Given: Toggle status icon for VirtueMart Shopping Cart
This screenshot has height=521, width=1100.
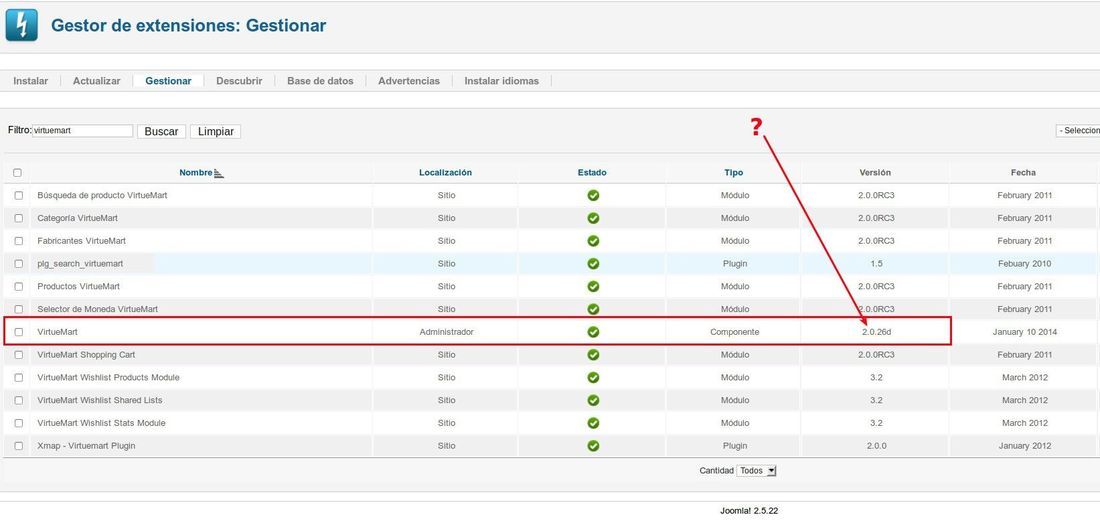Looking at the screenshot, I should pyautogui.click(x=593, y=355).
